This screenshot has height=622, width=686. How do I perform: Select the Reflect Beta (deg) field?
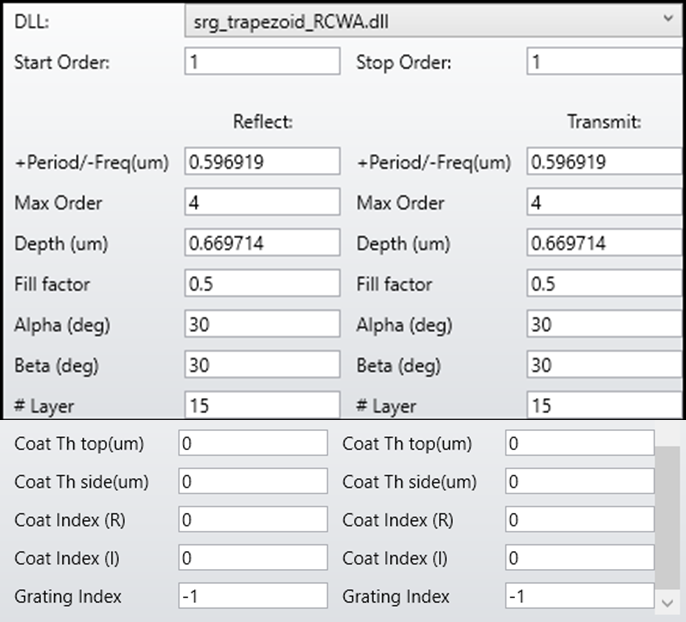[x=262, y=366]
